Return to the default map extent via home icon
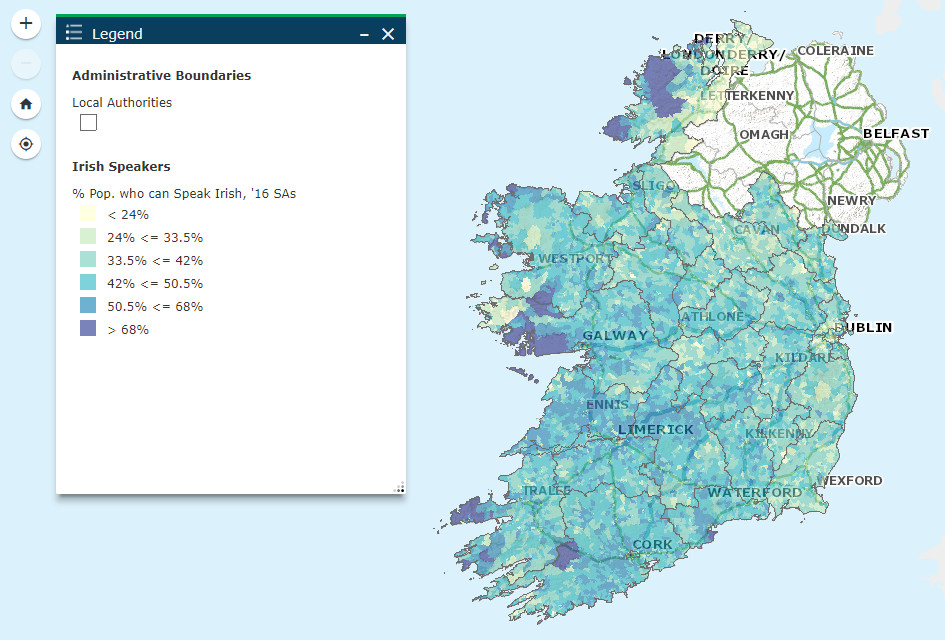945x640 pixels. click(x=26, y=104)
